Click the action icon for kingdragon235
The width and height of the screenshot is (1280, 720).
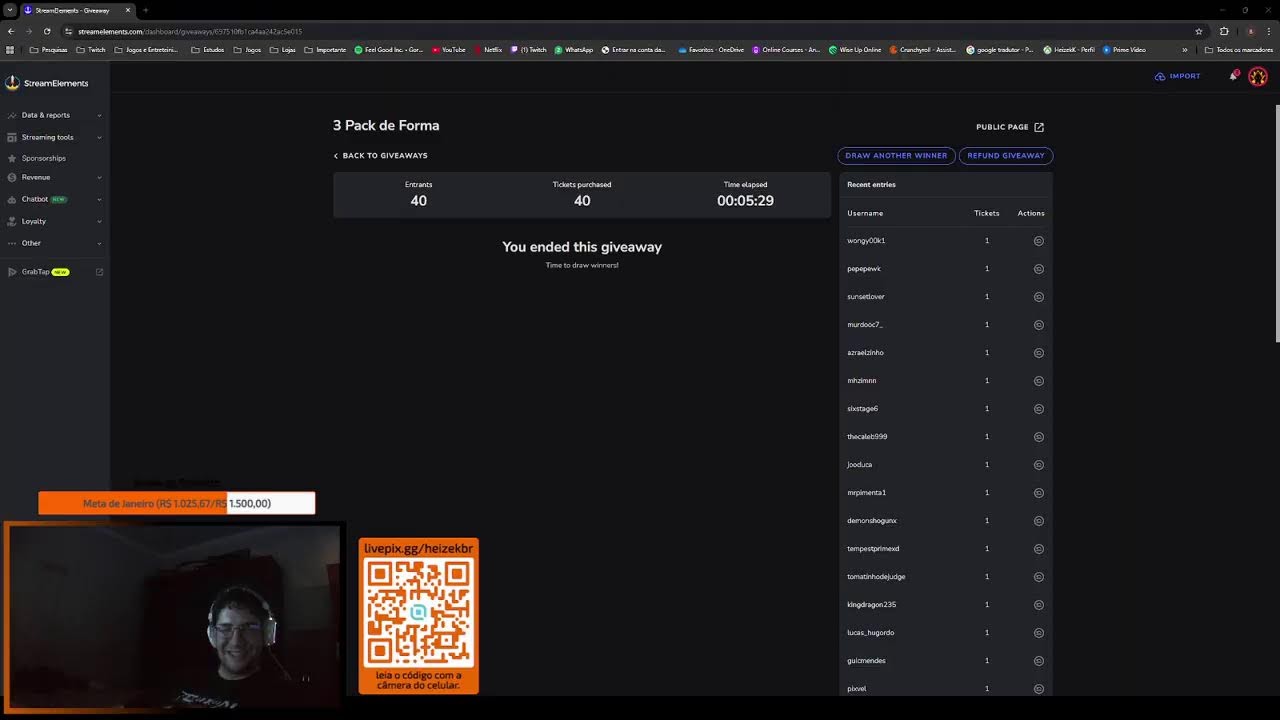(1038, 605)
